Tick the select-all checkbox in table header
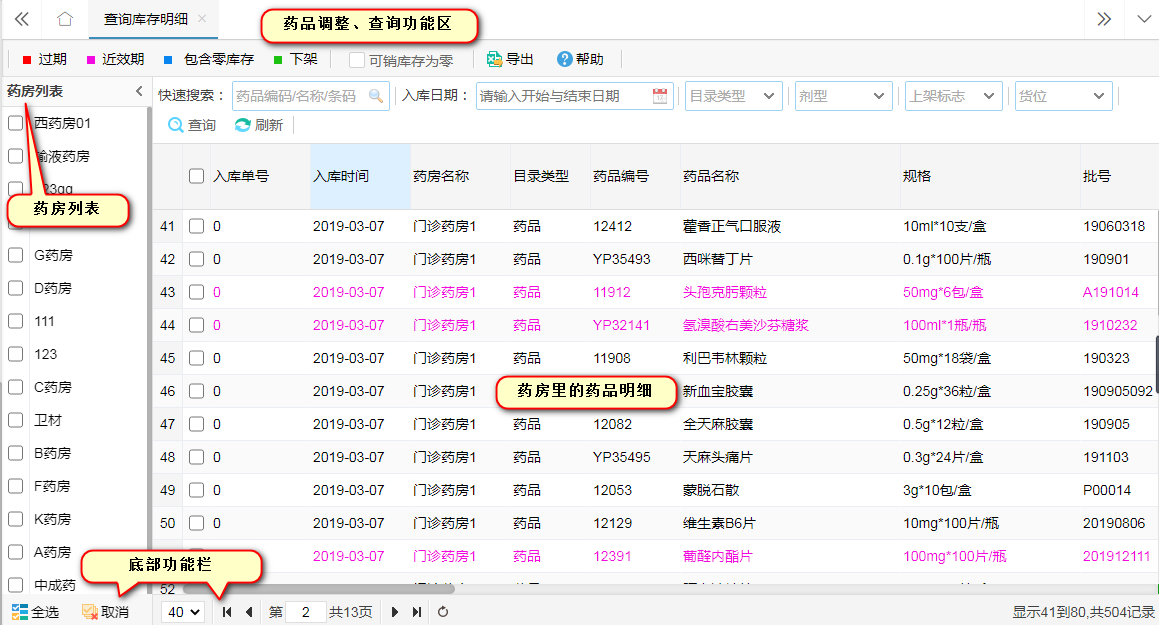The width and height of the screenshot is (1159, 625). tap(197, 176)
